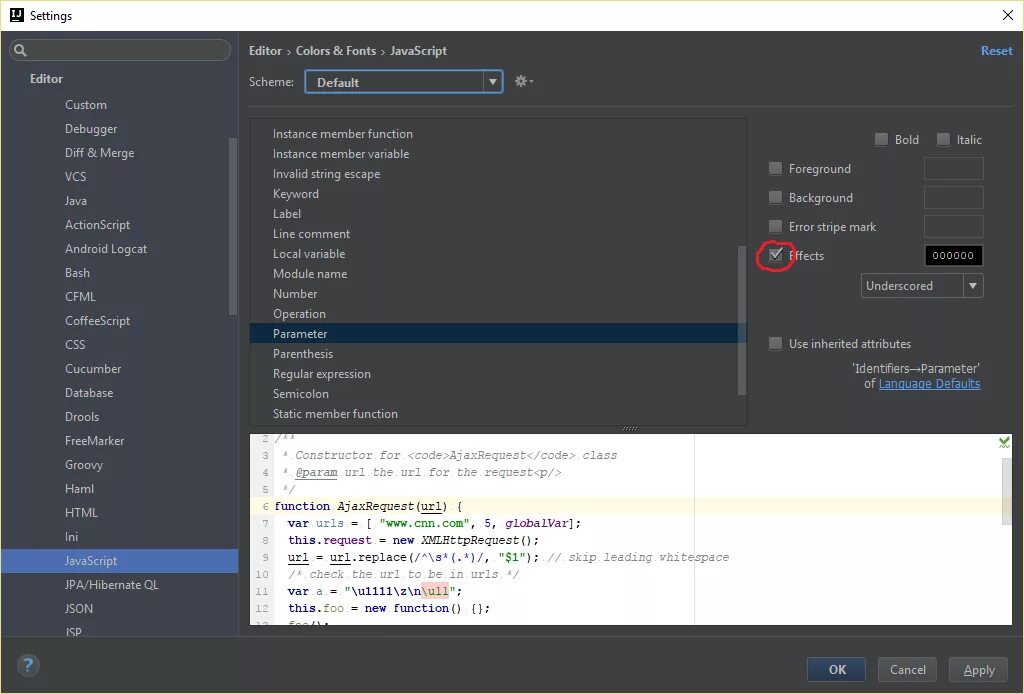Close the Settings dialog window
Screen dimensions: 1024x694
coord(1008,15)
